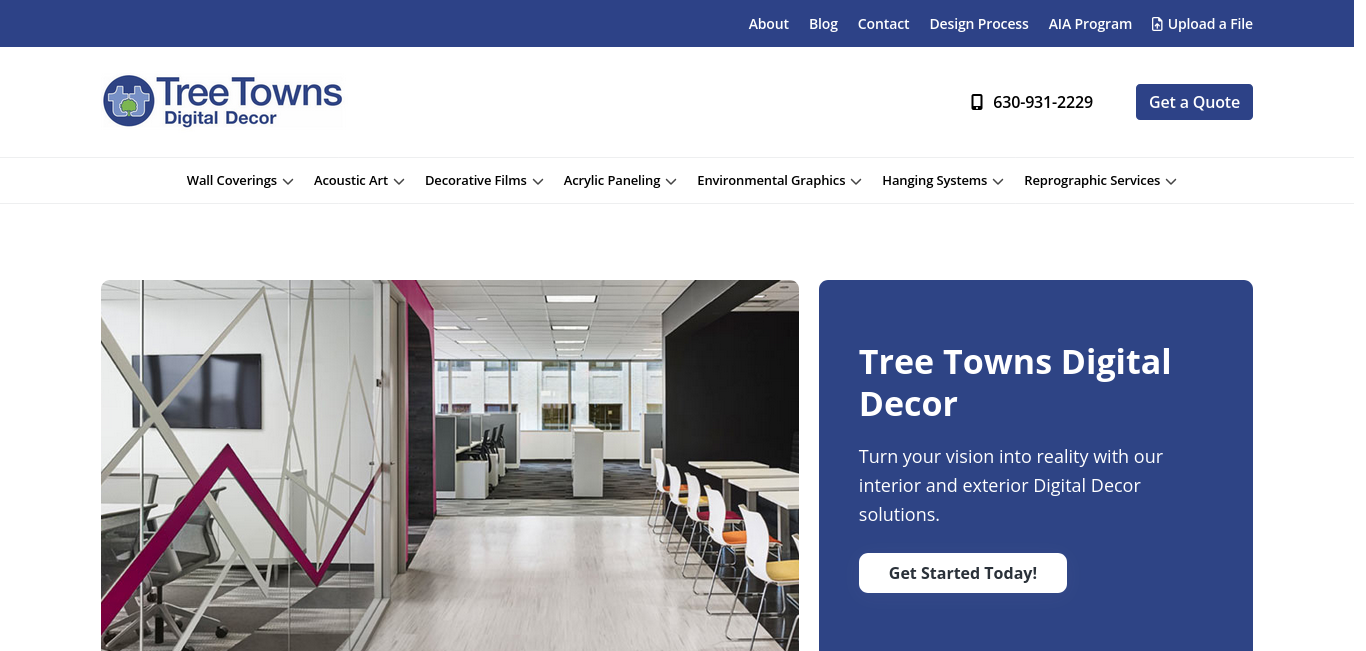Click the Upload a File link

pyautogui.click(x=1202, y=24)
